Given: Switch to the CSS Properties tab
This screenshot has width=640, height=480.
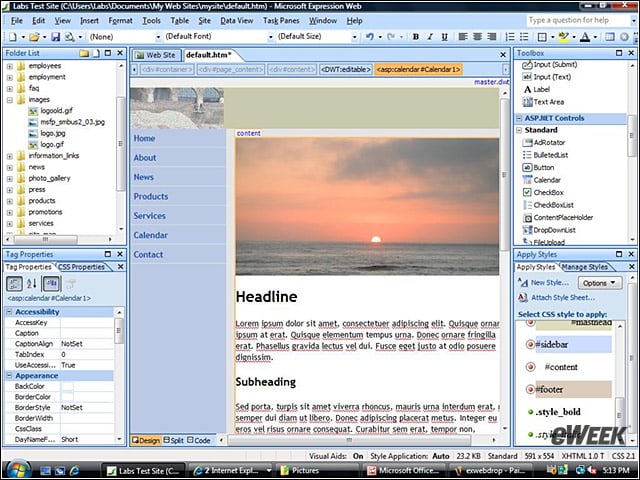Looking at the screenshot, I should (x=83, y=267).
